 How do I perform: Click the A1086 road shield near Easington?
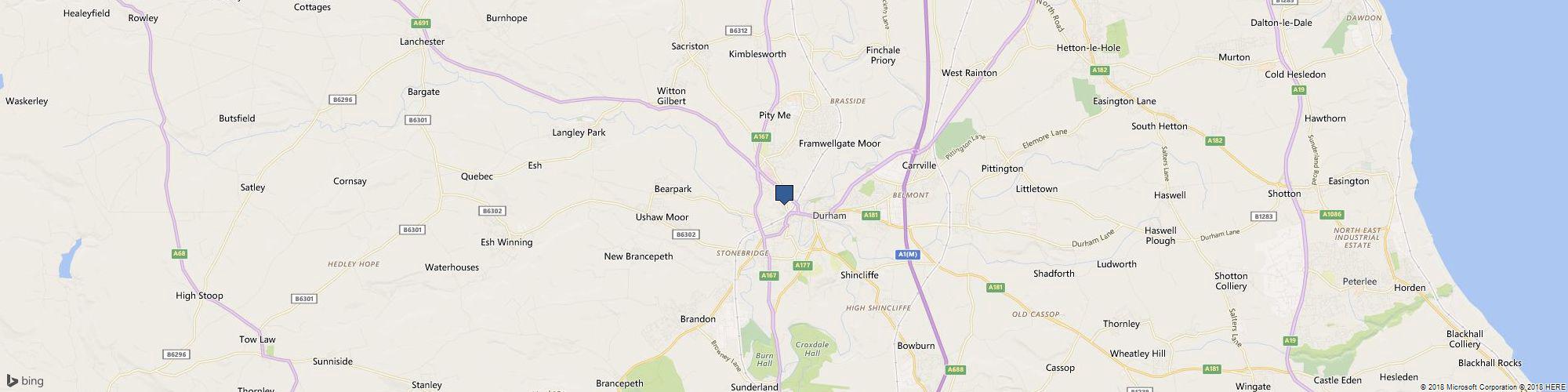pyautogui.click(x=1331, y=214)
